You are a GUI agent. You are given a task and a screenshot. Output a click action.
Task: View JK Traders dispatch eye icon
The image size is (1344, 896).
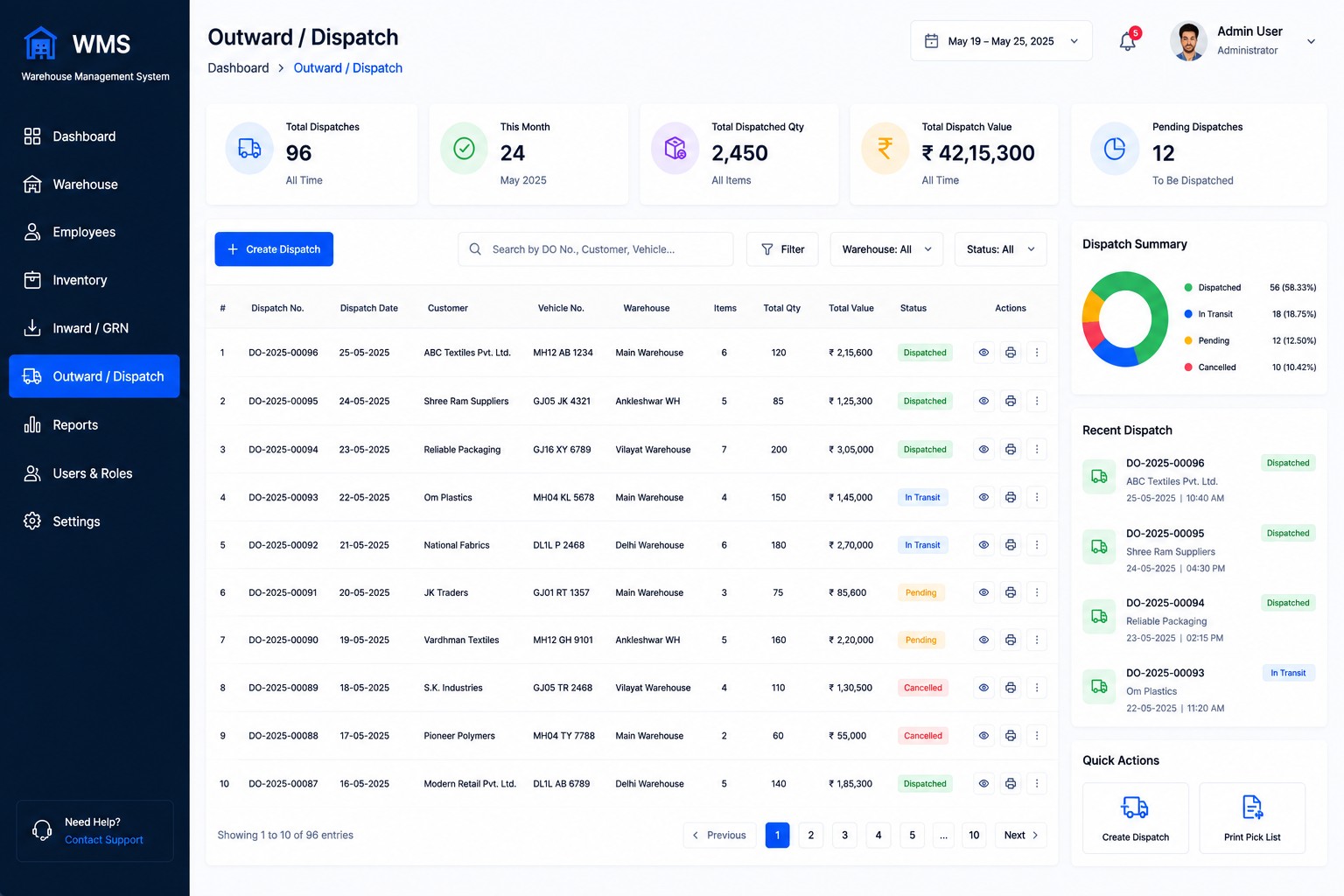[x=983, y=592]
